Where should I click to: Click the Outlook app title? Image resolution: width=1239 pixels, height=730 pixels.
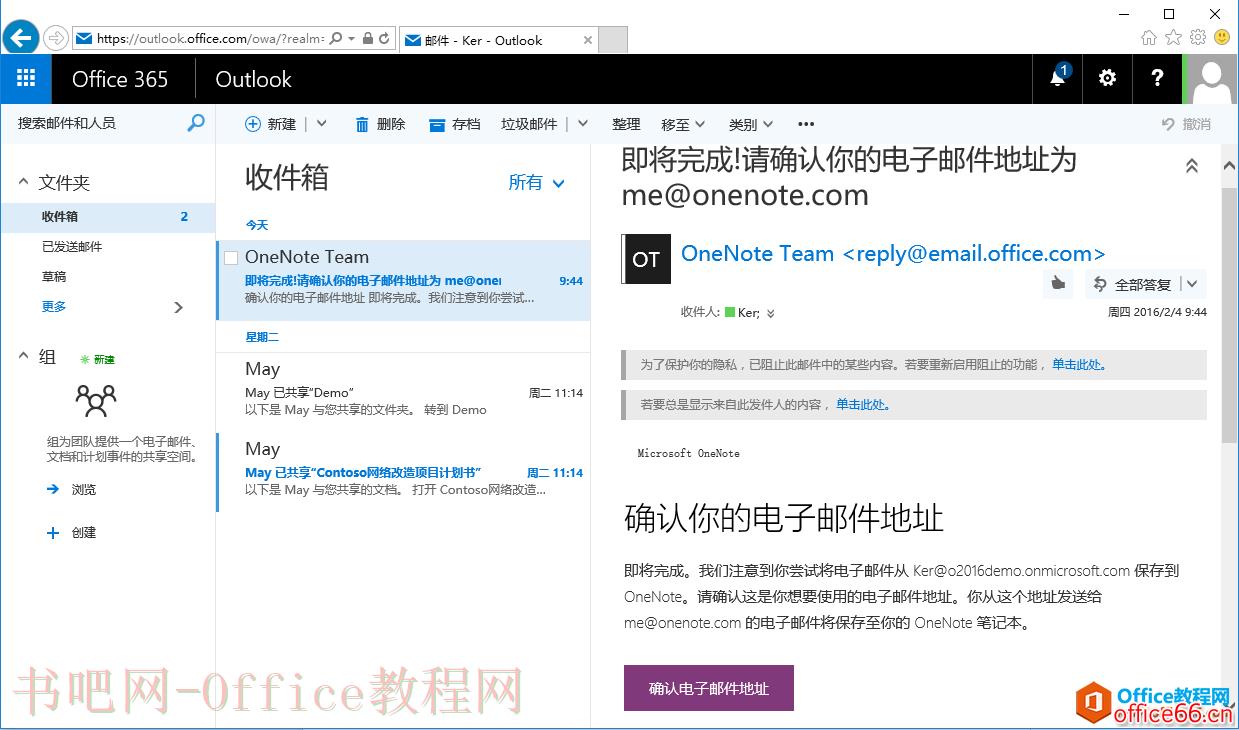(253, 79)
